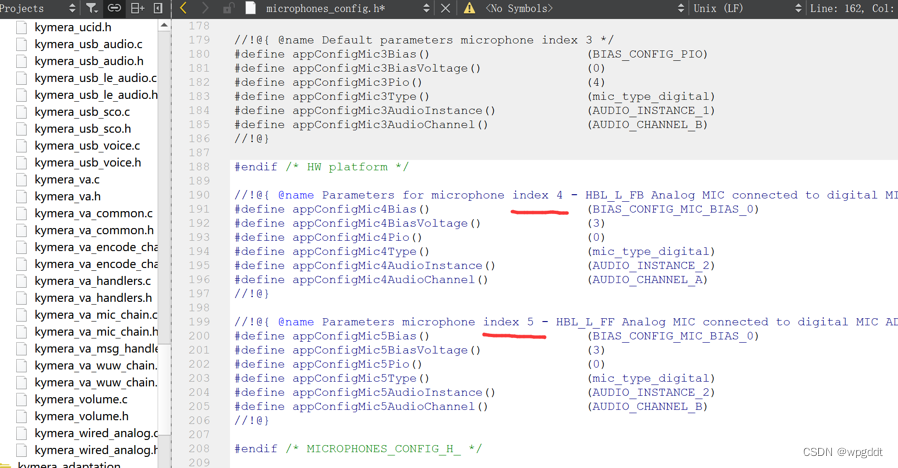Viewport: 898px width, 468px height.
Task: Click the file icon beside kymera_usb_sco.c
Action: click(22, 112)
